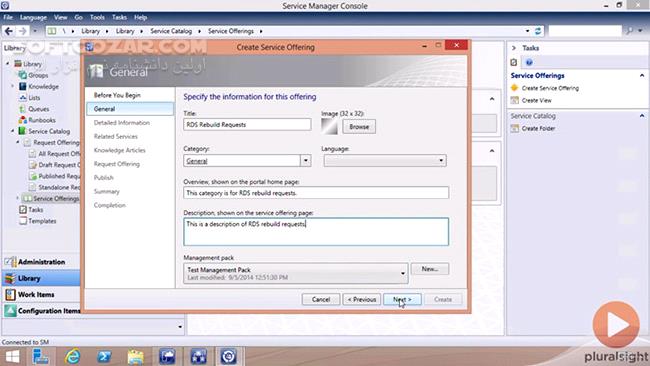Select Detailed Information wizard step
650x366 pixels.
point(122,123)
